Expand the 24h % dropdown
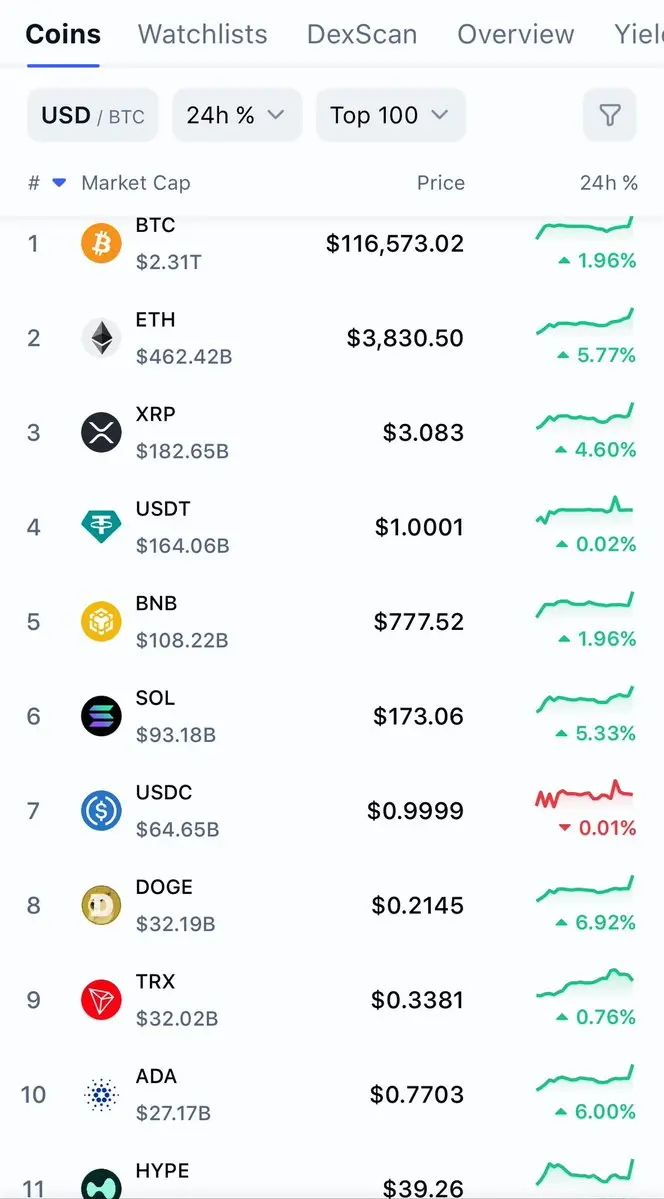 click(237, 115)
